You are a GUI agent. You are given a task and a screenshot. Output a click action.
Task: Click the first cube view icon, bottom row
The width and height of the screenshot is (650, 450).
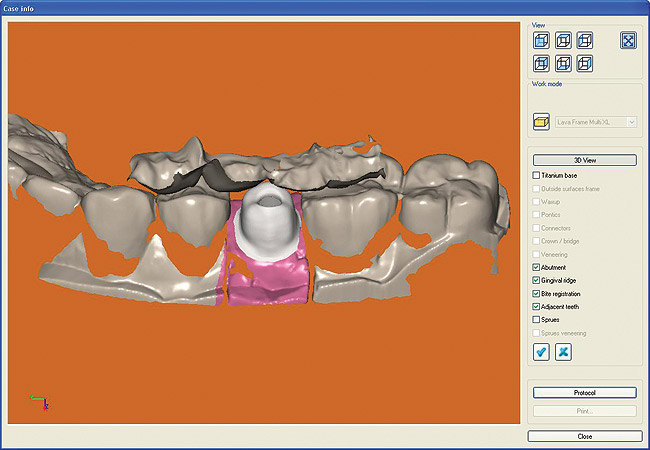[541, 64]
